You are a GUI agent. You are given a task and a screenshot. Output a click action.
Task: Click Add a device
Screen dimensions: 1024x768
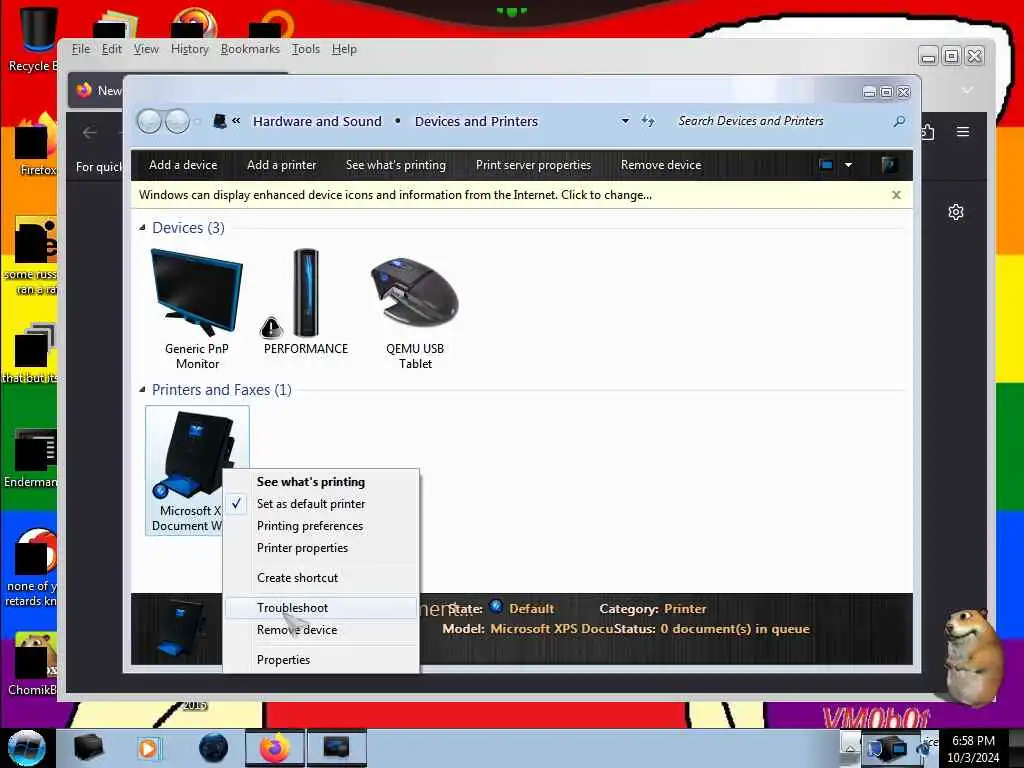click(x=183, y=165)
